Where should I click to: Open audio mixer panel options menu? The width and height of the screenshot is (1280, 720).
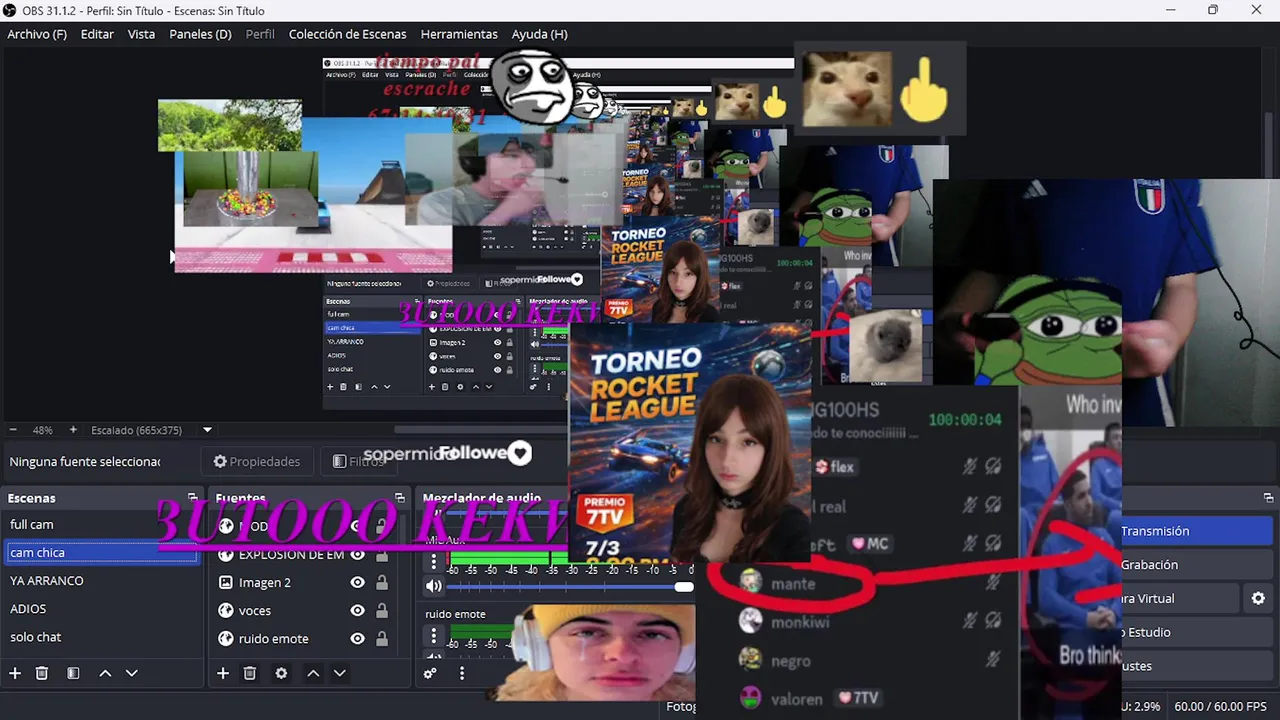(x=461, y=673)
